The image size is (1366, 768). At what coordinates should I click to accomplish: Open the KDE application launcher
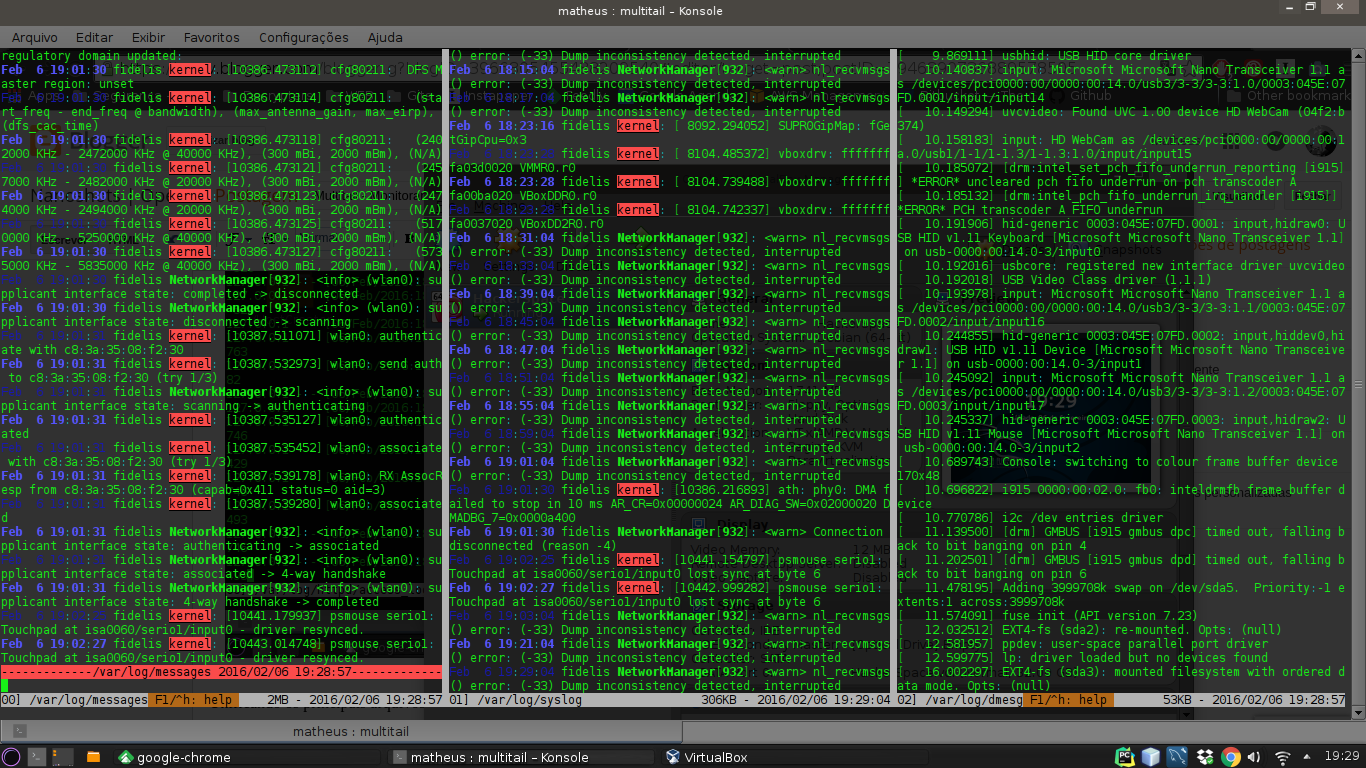[11, 757]
